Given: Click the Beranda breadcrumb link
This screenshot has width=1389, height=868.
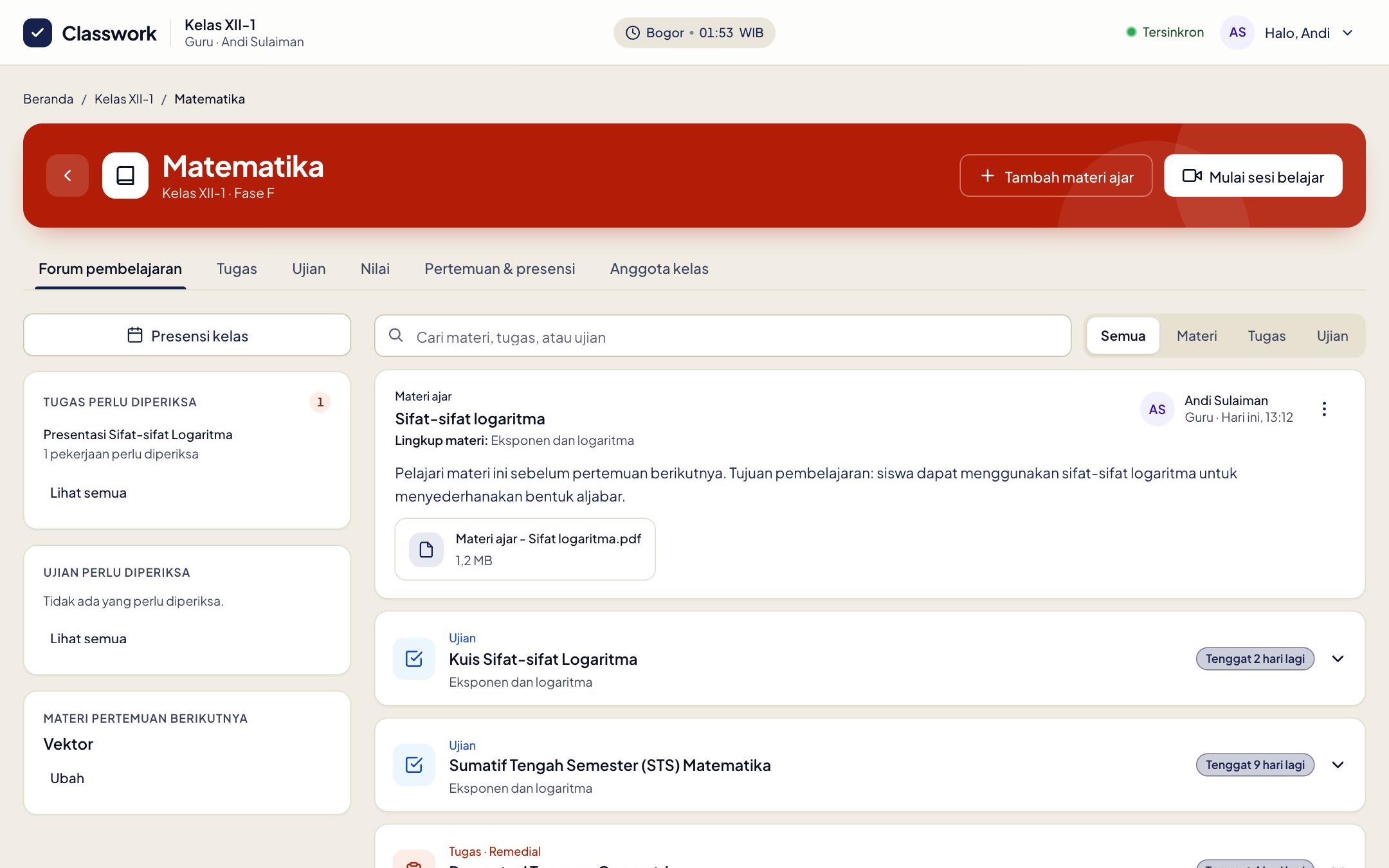Looking at the screenshot, I should (48, 99).
